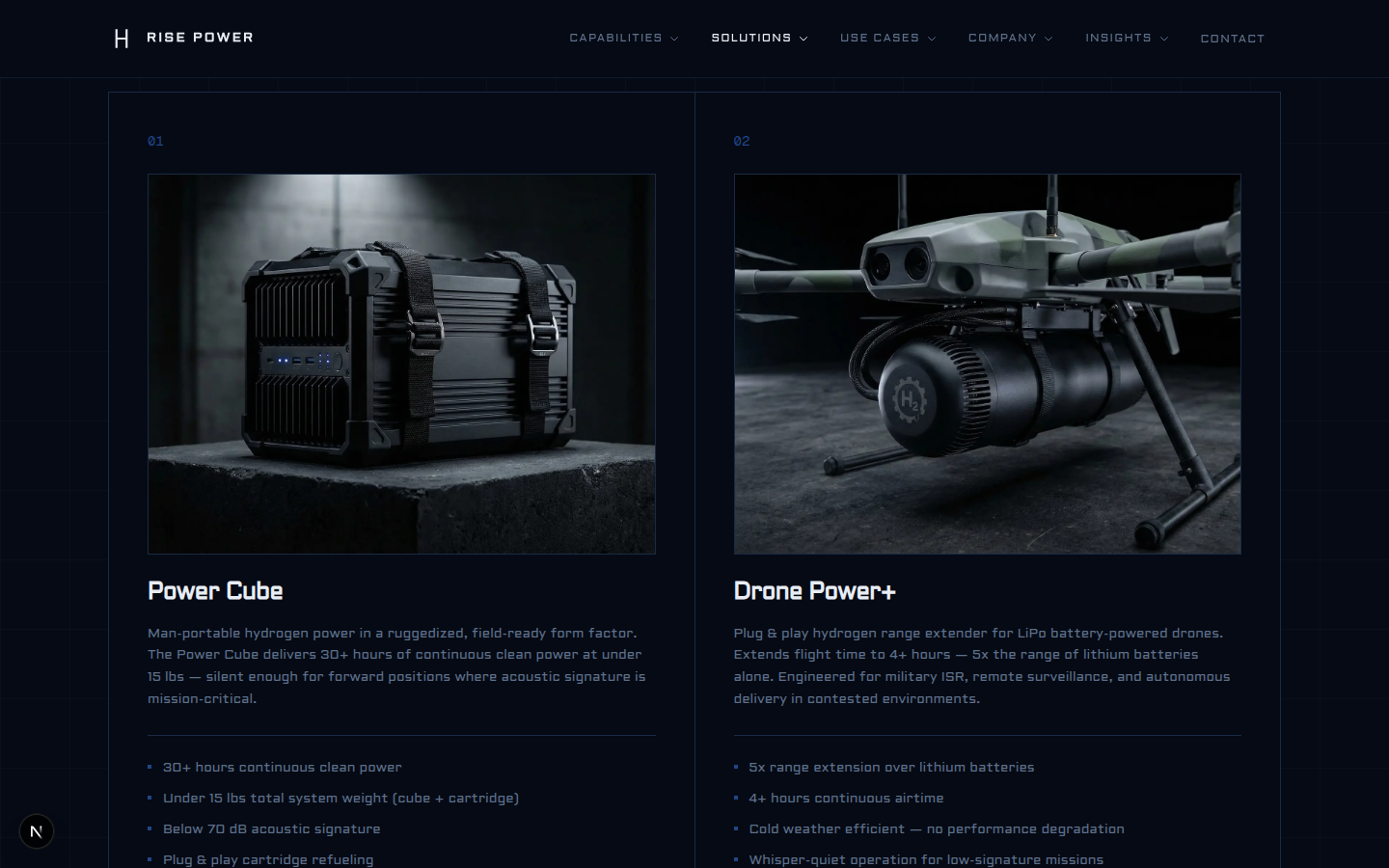Click the "30+ hours continuous clean power" bullet
This screenshot has width=1389, height=868.
coord(281,767)
